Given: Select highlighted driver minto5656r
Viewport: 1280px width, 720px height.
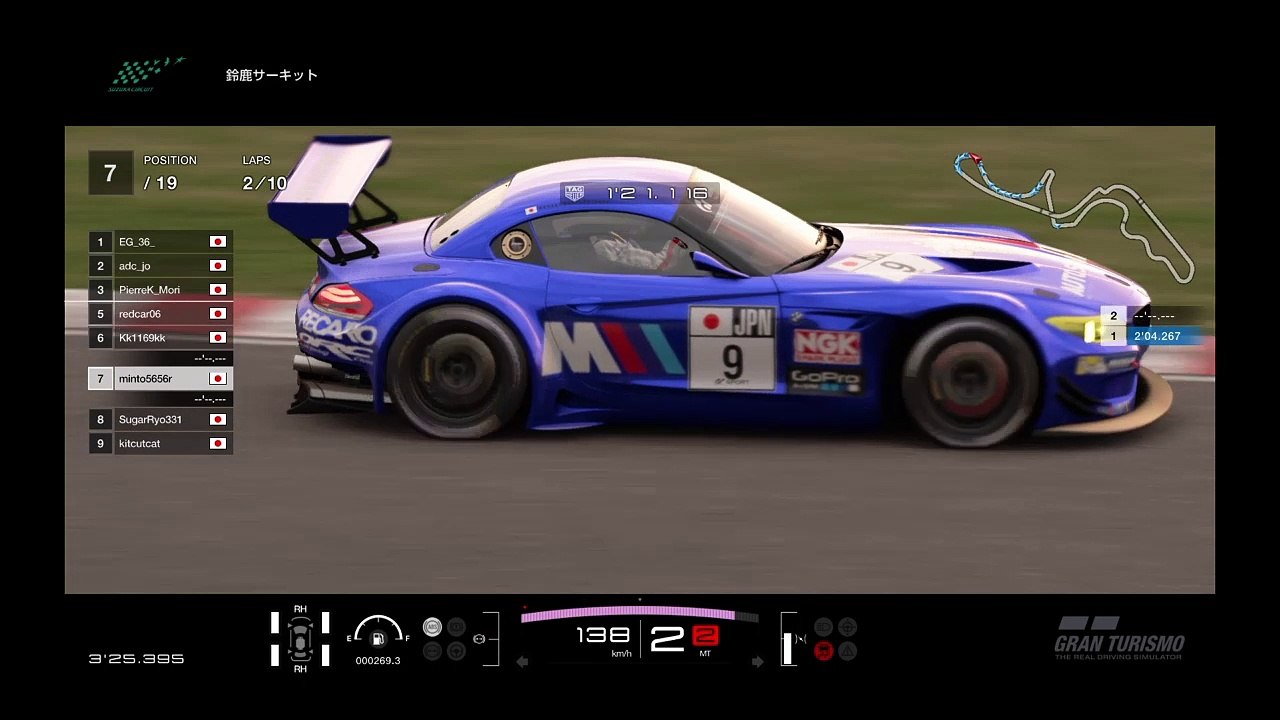Looking at the screenshot, I should click(160, 379).
